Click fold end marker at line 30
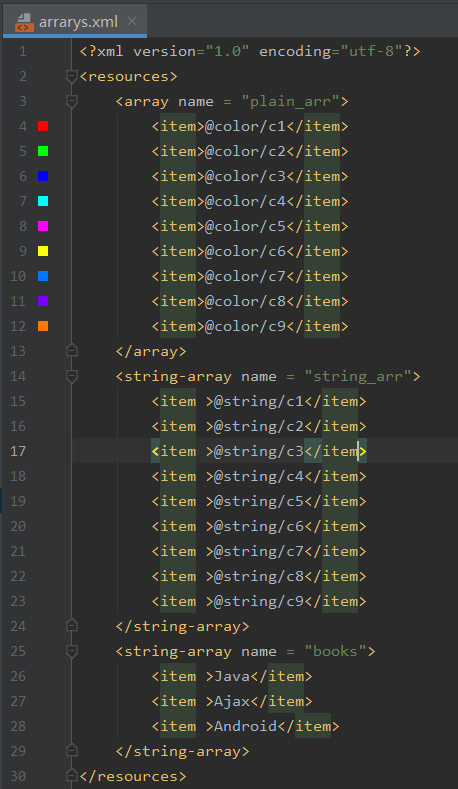 [x=72, y=776]
